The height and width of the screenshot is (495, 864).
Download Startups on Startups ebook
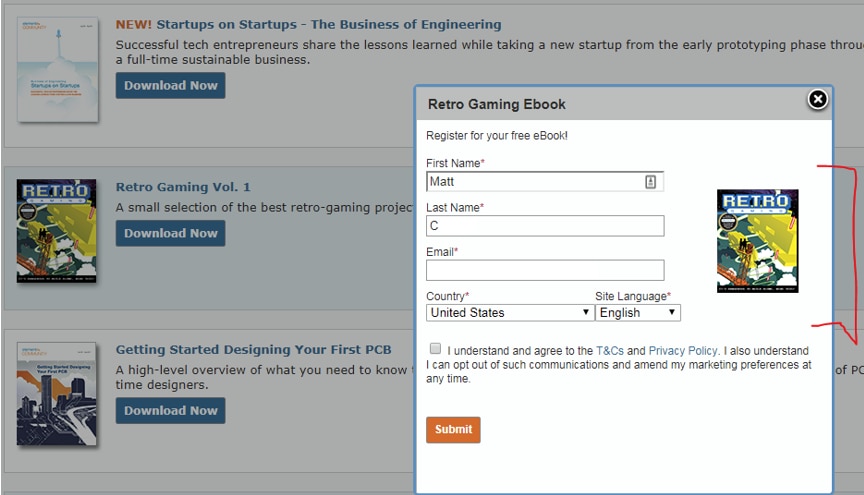170,85
